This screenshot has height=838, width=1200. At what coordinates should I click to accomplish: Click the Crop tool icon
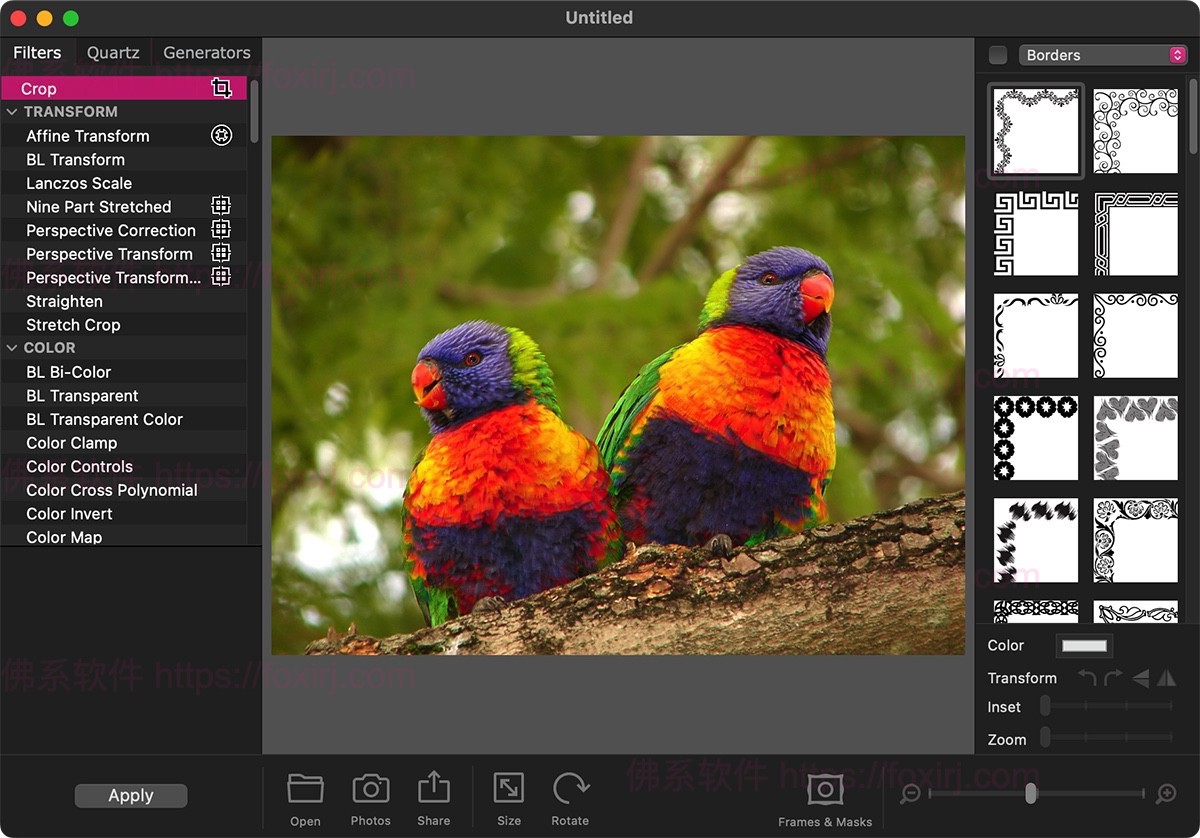222,88
